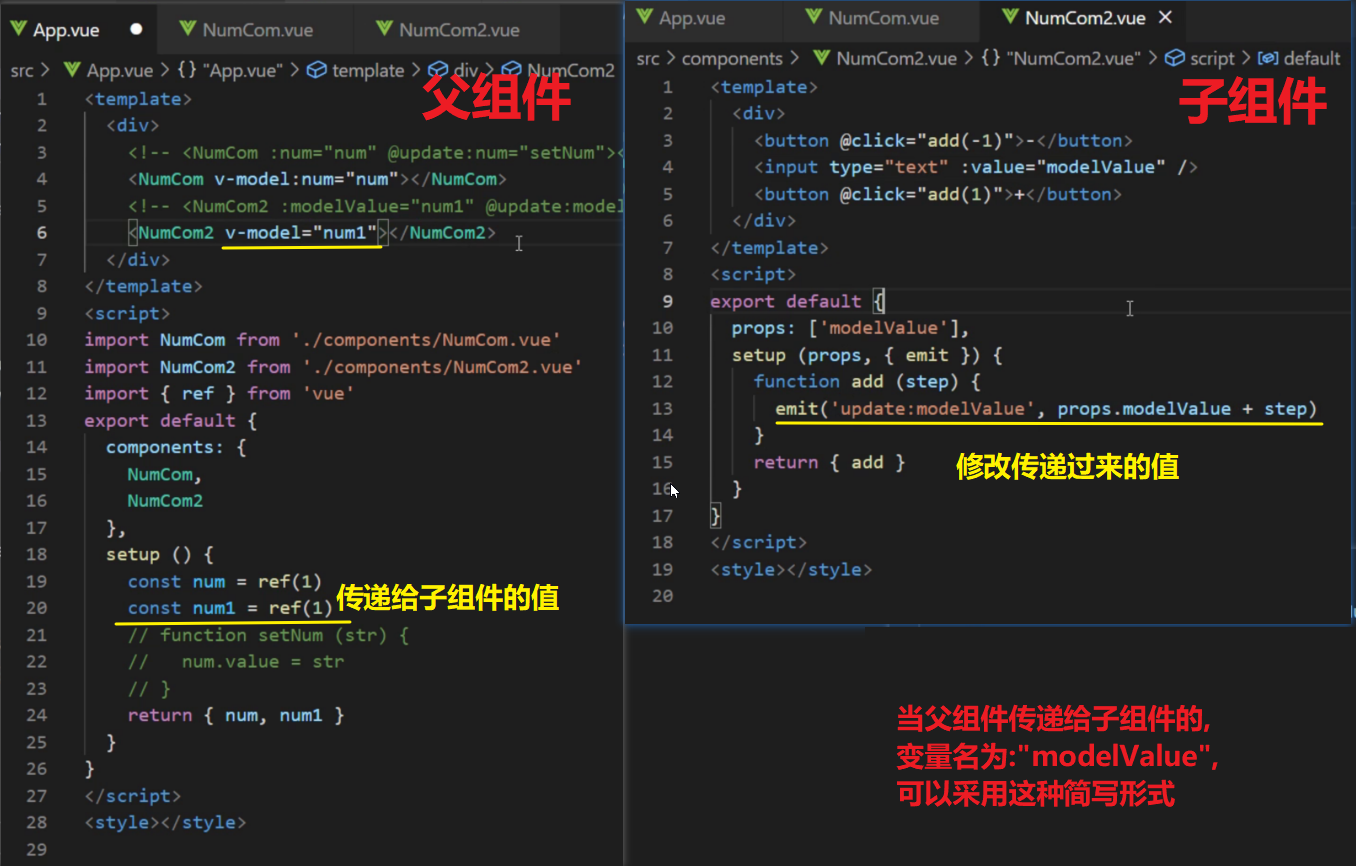
Task: Select NumCom2.vue tab in right editor
Action: point(1084,18)
